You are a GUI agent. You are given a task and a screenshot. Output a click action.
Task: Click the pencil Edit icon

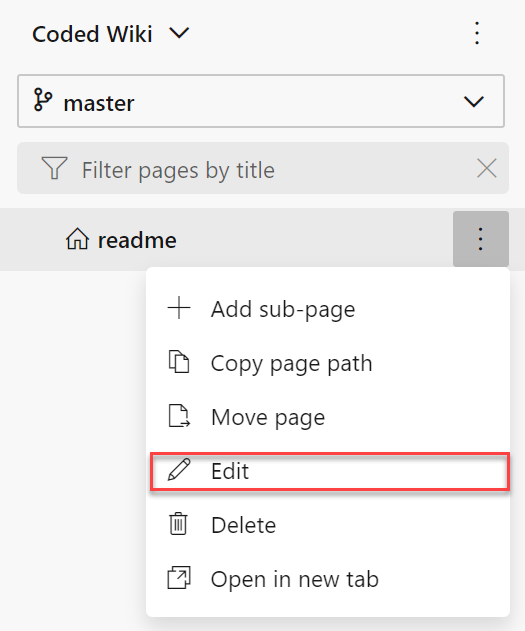[179, 470]
